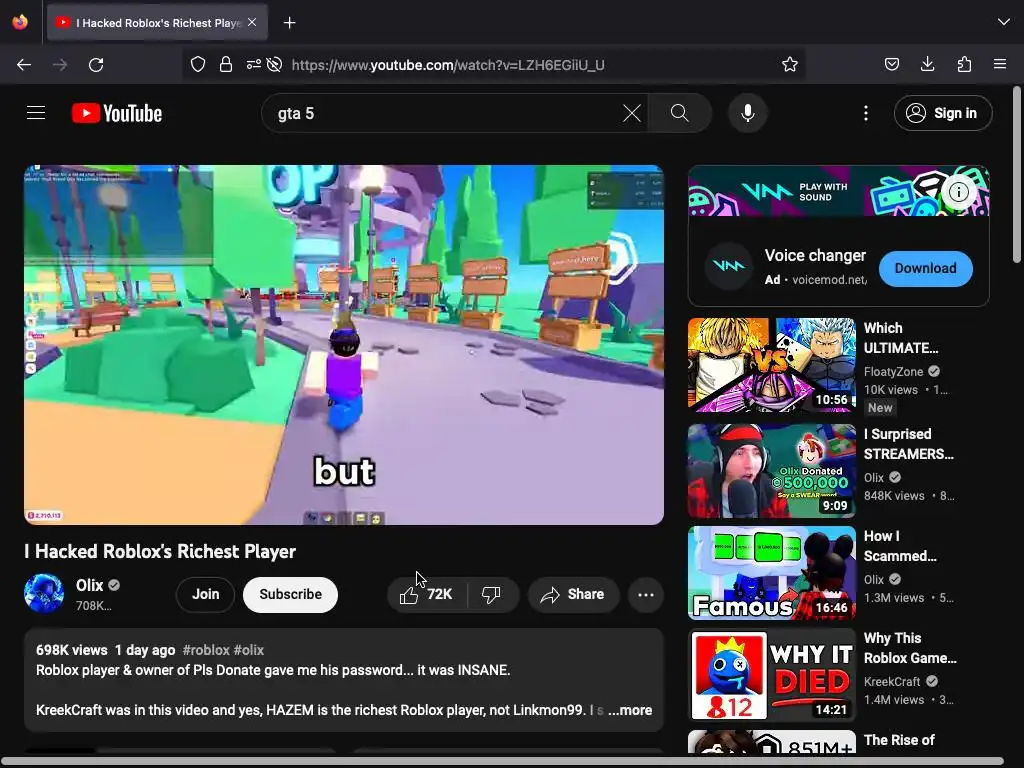Open the Voicemod ad logo
The width and height of the screenshot is (1024, 768).
tap(728, 266)
